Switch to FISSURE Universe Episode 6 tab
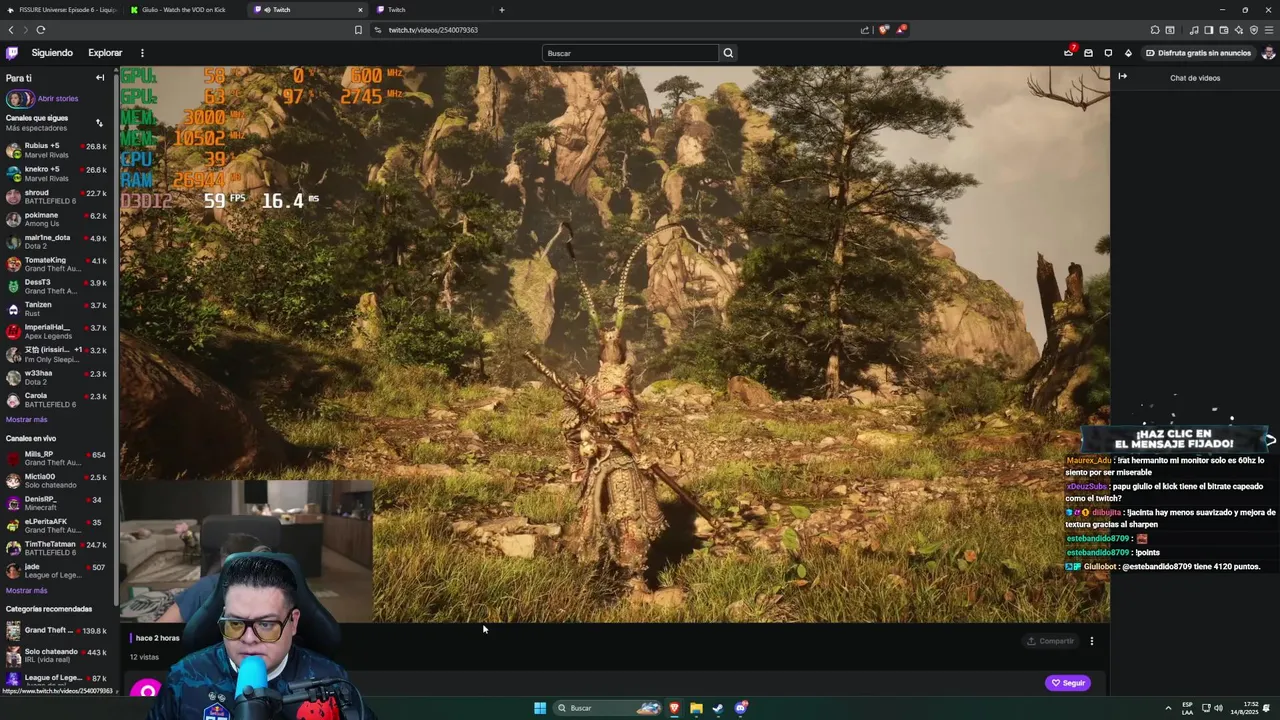The width and height of the screenshot is (1280, 720). 62,10
